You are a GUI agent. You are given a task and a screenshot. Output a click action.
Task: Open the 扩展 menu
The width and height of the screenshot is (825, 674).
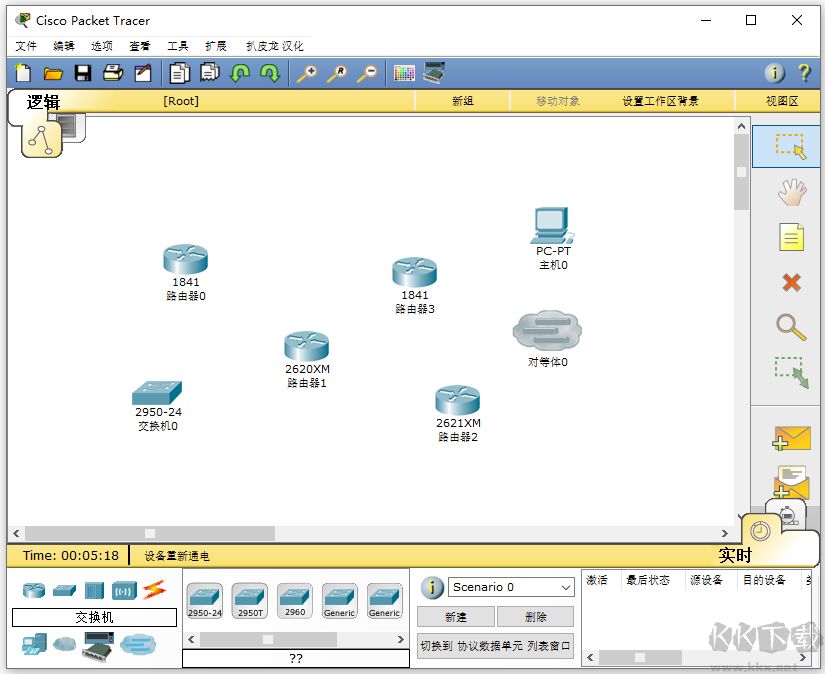(216, 46)
